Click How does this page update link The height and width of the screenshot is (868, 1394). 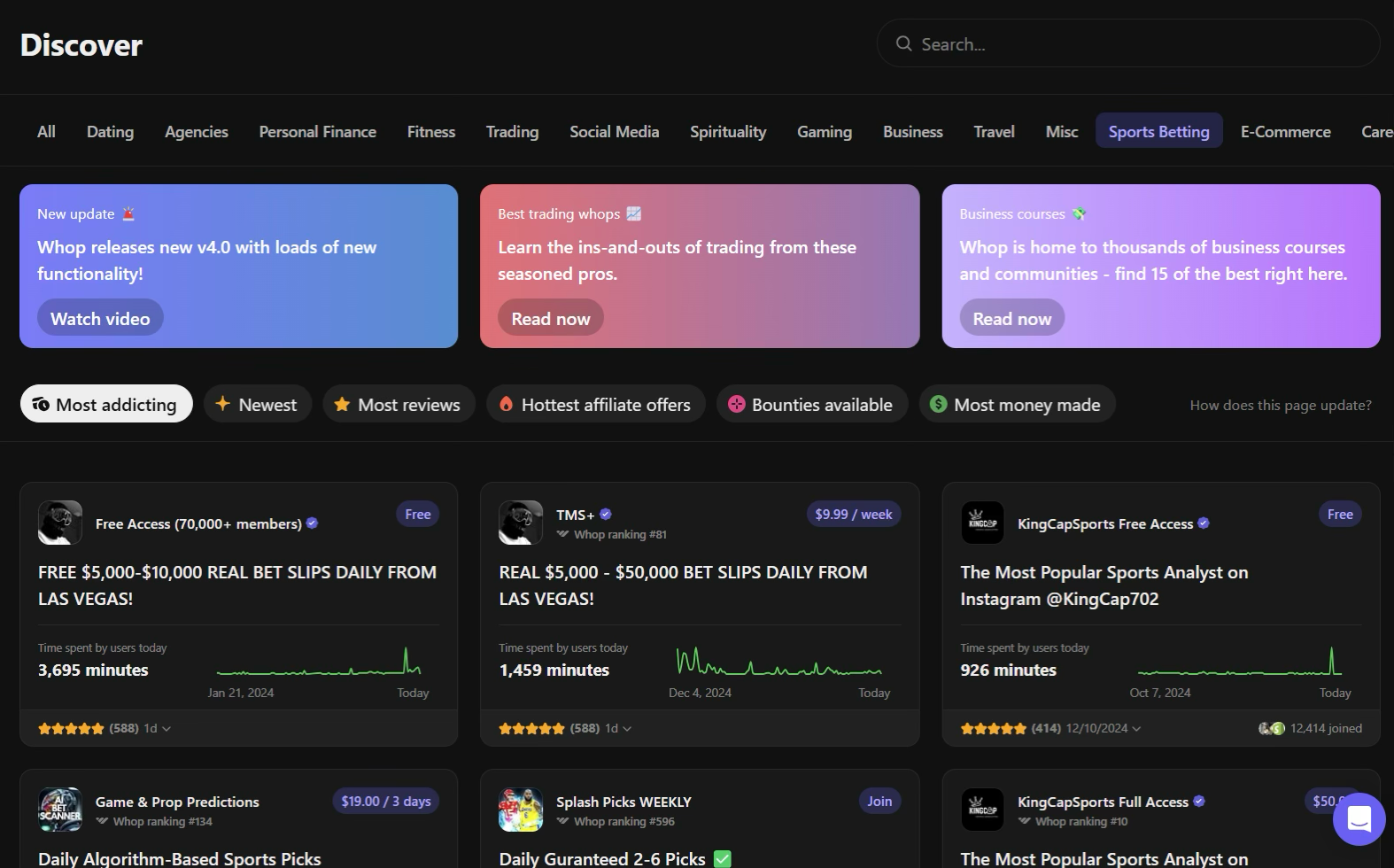tap(1280, 405)
